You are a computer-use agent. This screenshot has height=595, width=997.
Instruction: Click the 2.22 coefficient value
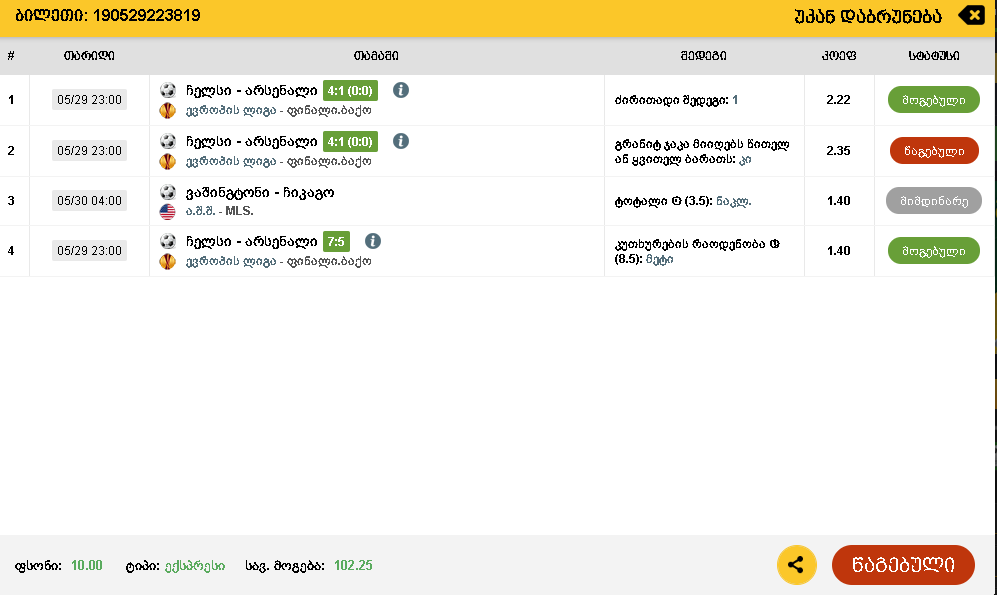[838, 100]
